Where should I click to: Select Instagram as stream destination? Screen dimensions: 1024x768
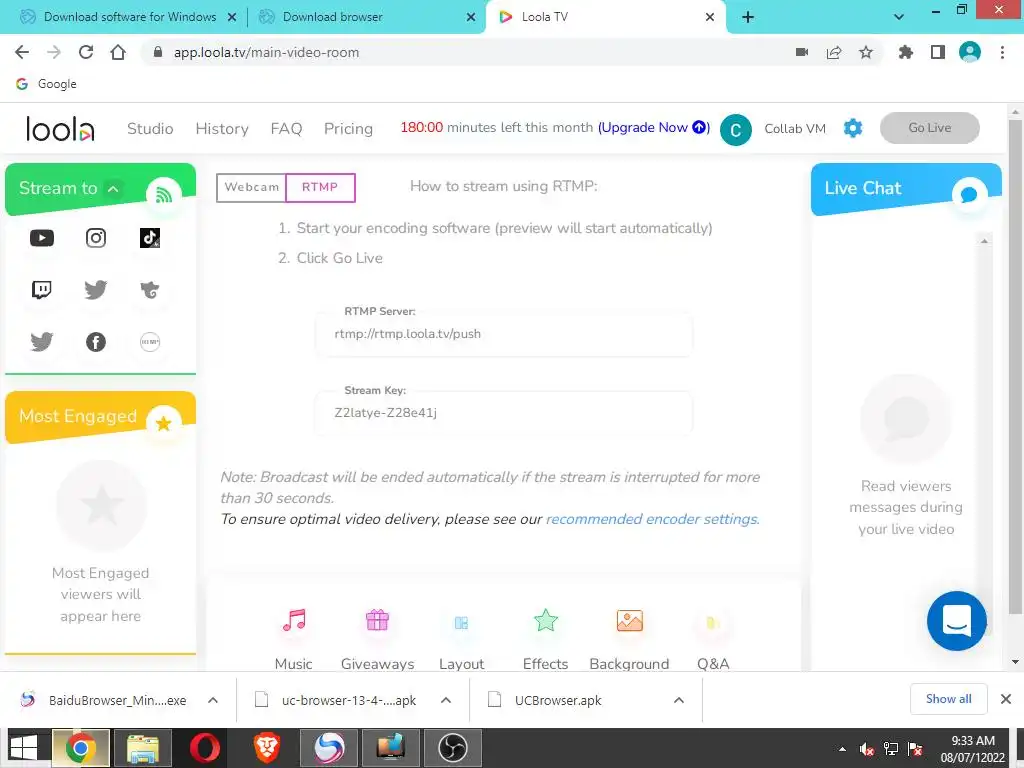(96, 238)
